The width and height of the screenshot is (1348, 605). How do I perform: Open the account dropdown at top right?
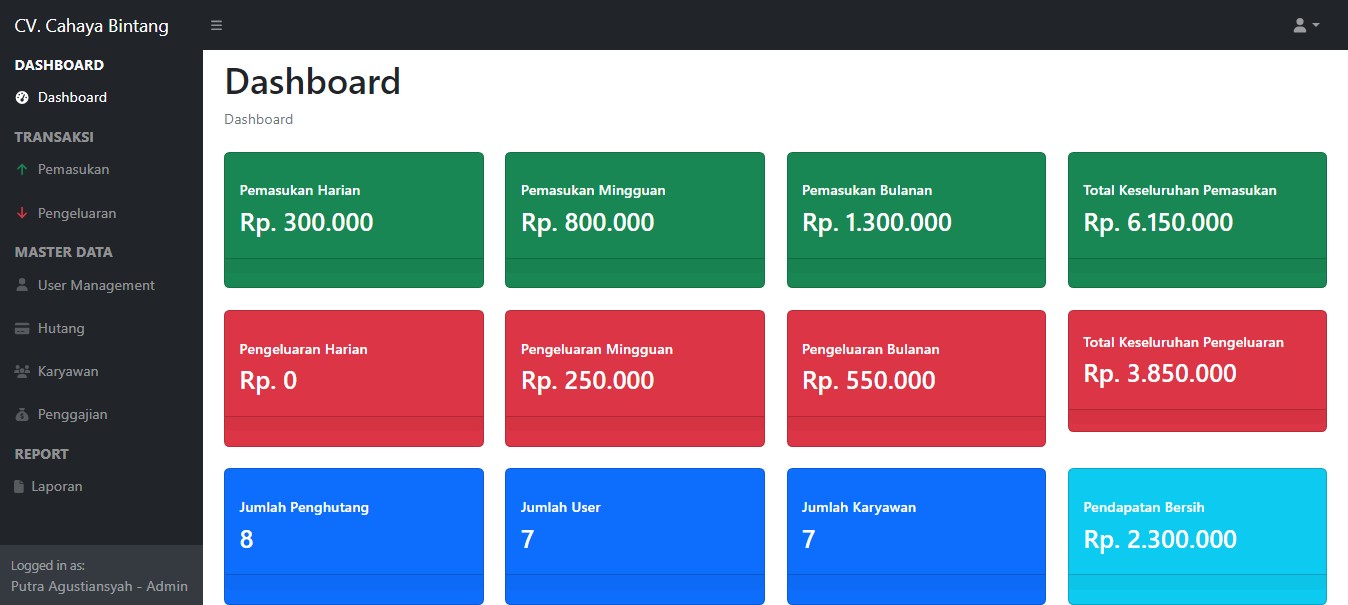[1303, 24]
